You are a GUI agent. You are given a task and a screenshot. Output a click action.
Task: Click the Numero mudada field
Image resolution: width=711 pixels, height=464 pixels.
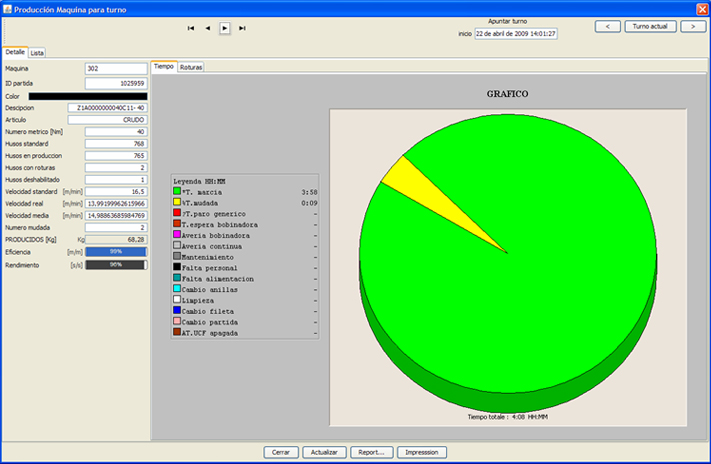click(116, 228)
